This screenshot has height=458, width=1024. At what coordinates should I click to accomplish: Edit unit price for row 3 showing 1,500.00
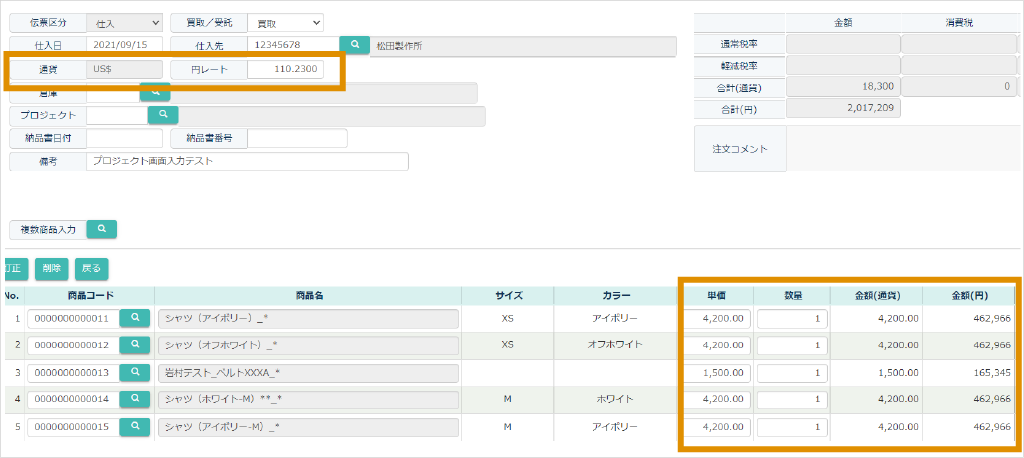(x=717, y=372)
